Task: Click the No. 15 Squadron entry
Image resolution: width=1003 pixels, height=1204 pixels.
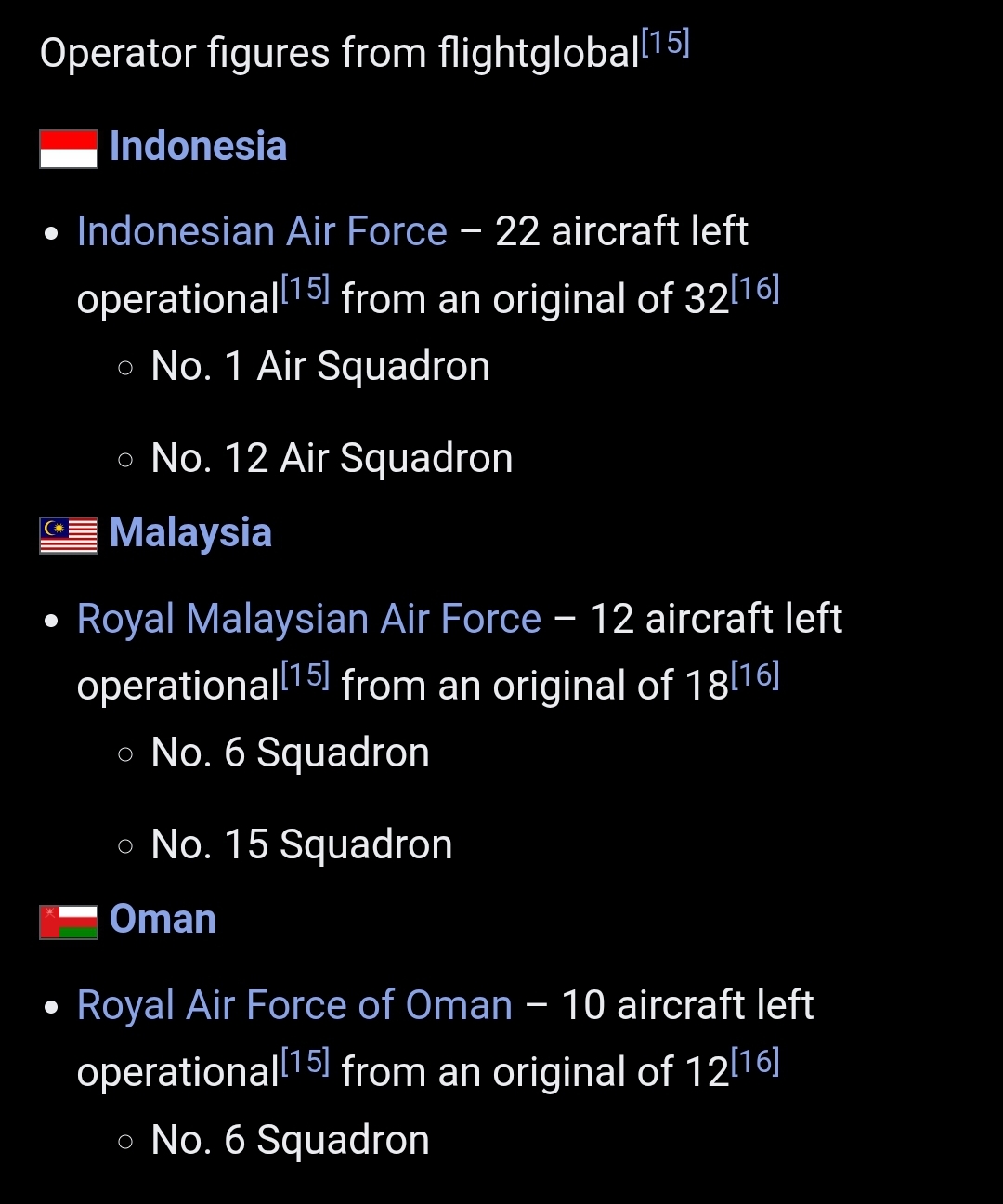Action: pyautogui.click(x=301, y=844)
